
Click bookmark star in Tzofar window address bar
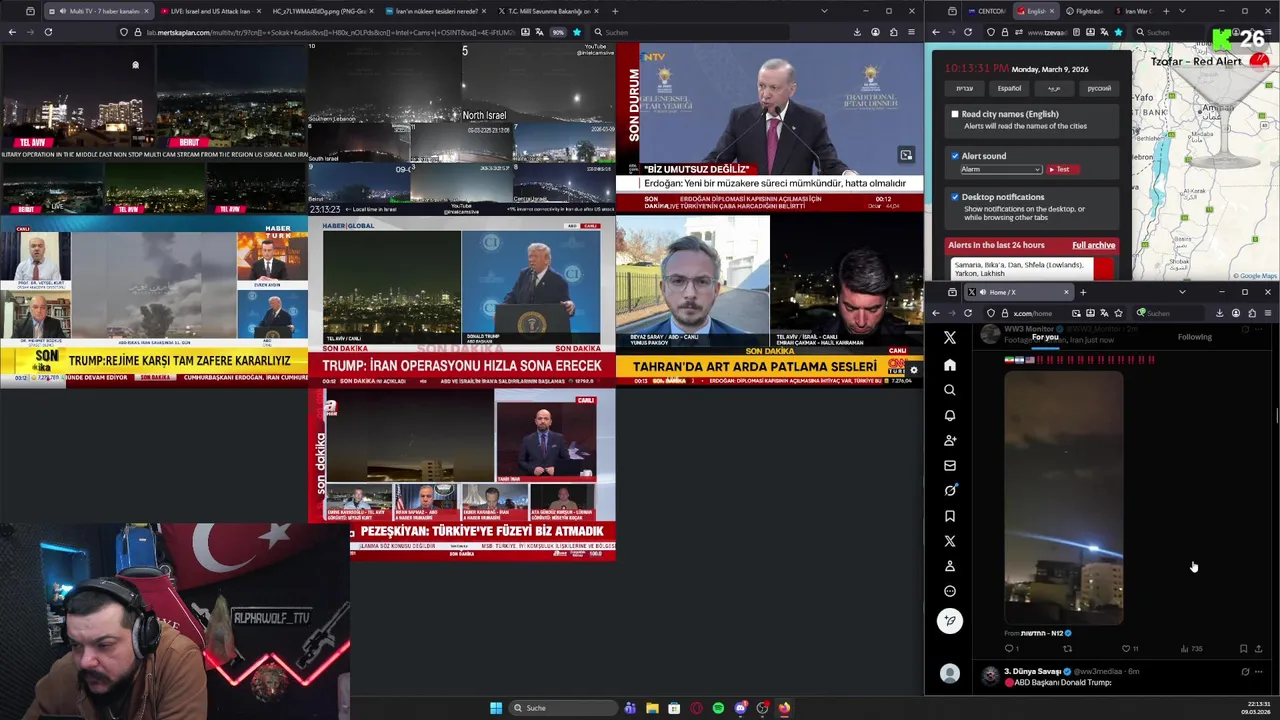(x=1118, y=32)
